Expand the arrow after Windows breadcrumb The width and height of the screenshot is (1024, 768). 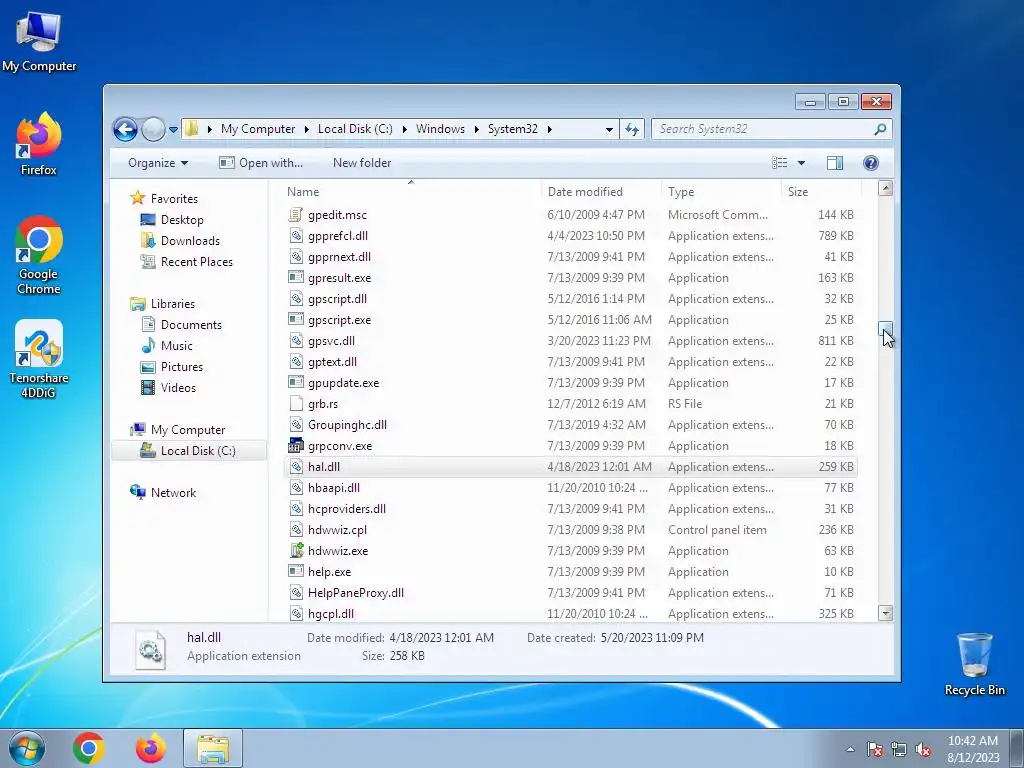(x=476, y=129)
